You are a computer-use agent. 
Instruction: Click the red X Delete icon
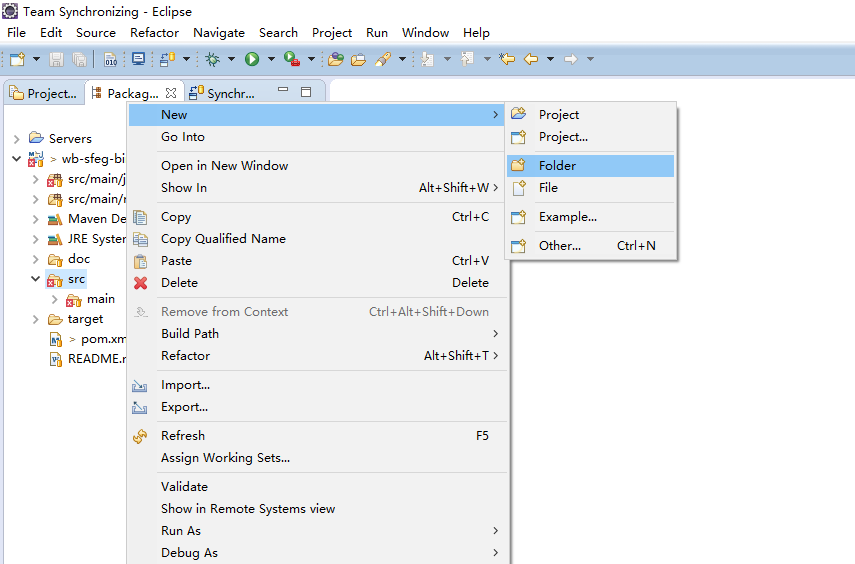tap(141, 283)
